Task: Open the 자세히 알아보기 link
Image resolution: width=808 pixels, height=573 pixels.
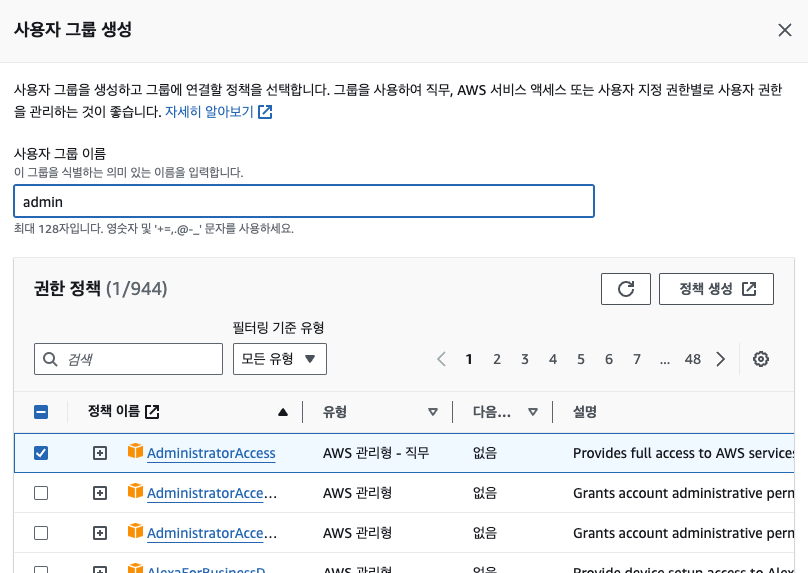Action: point(218,111)
